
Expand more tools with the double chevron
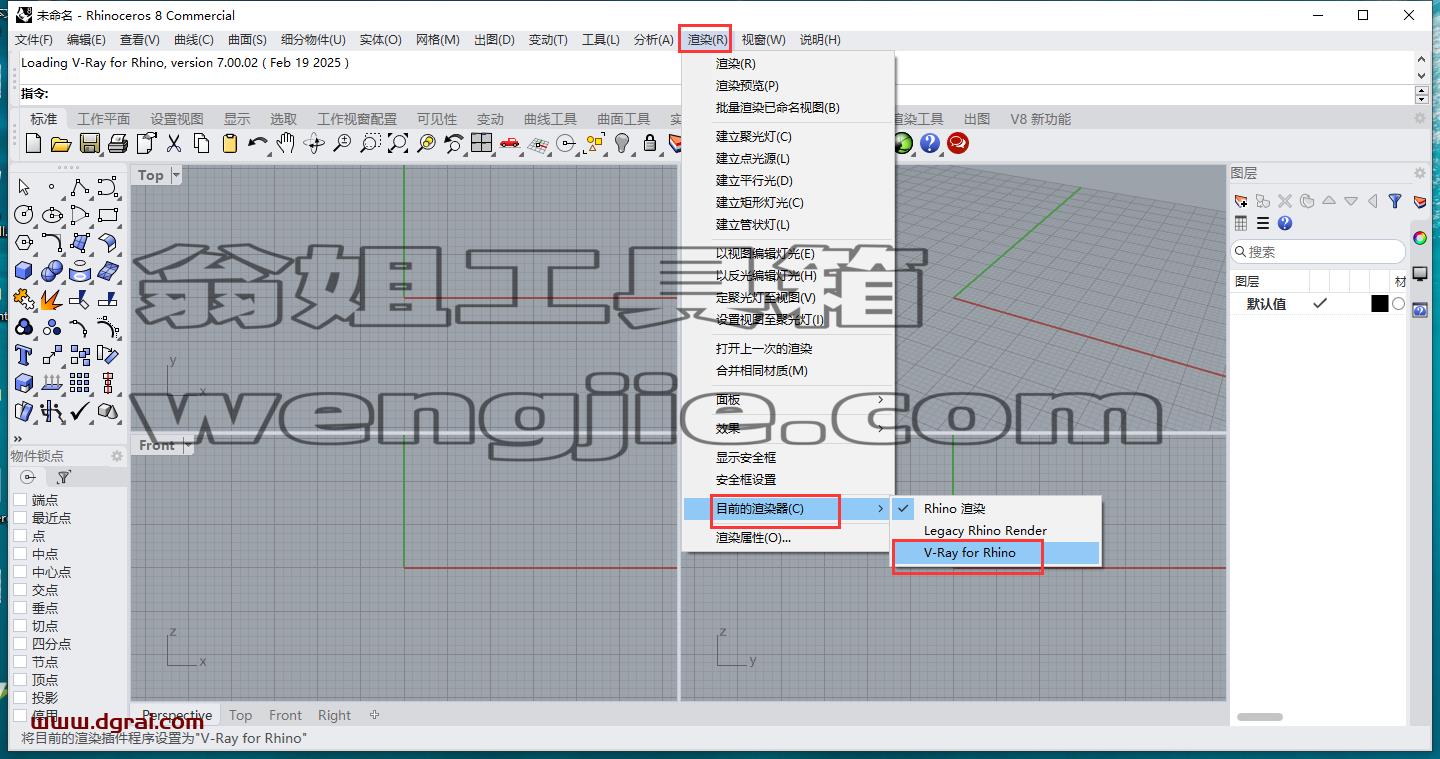point(17,438)
